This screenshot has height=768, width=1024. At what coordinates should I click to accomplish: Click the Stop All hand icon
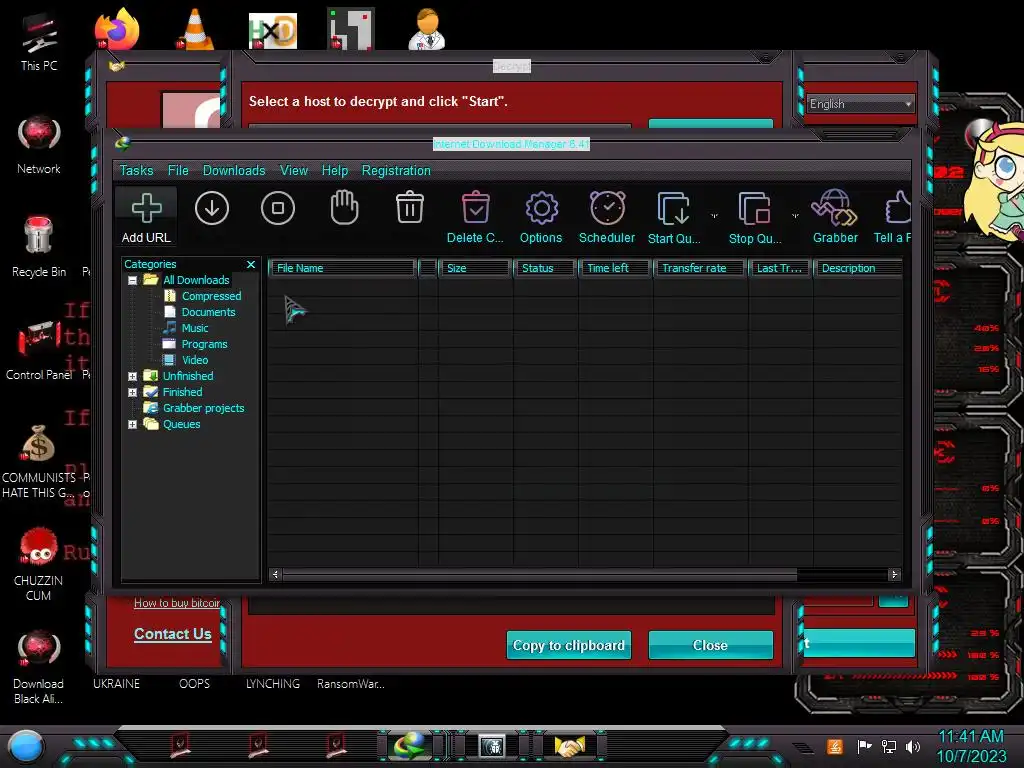344,208
